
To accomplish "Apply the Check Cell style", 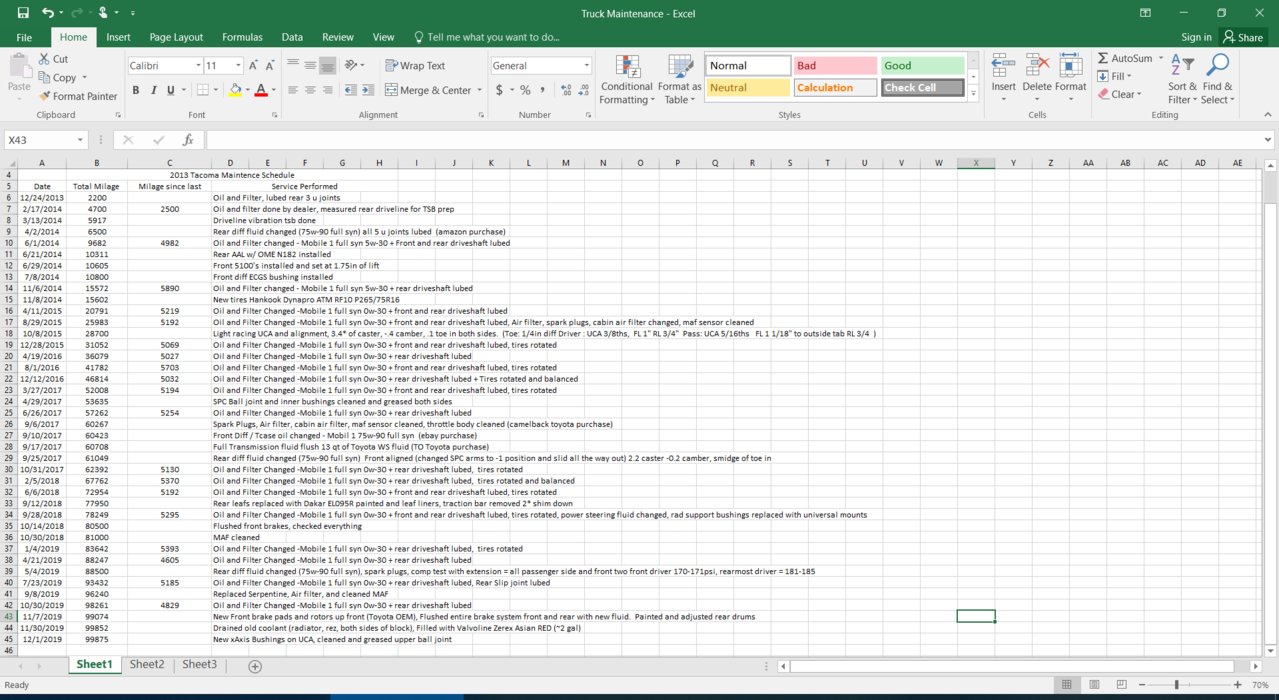I will 922,88.
